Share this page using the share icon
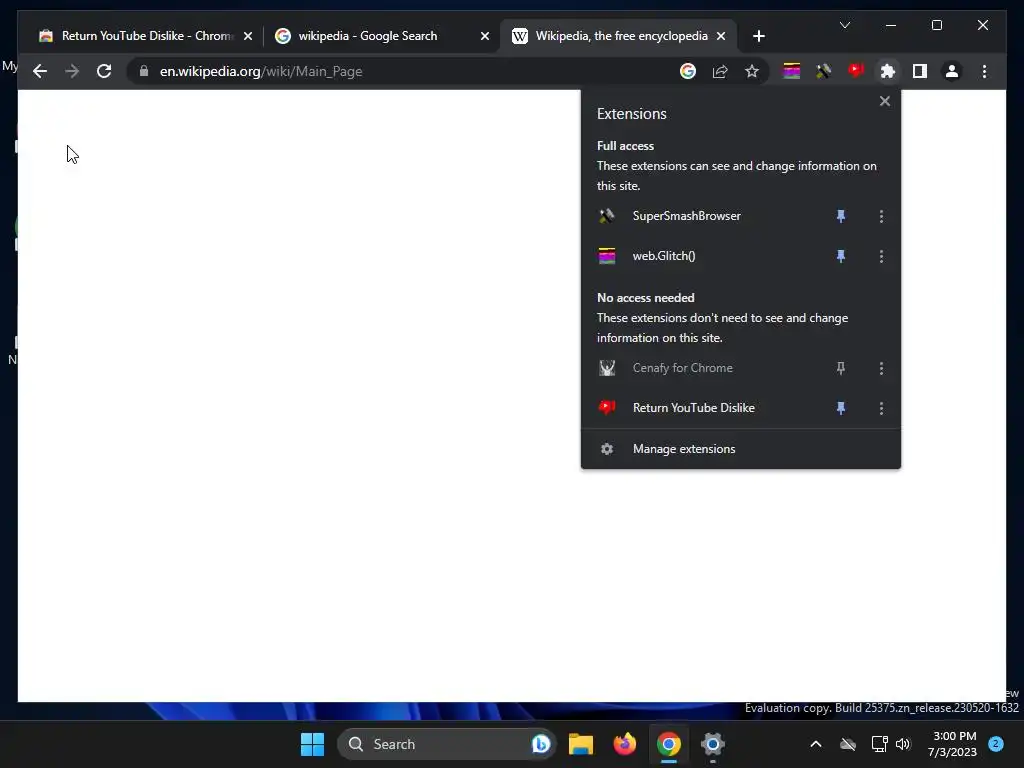 tap(720, 71)
